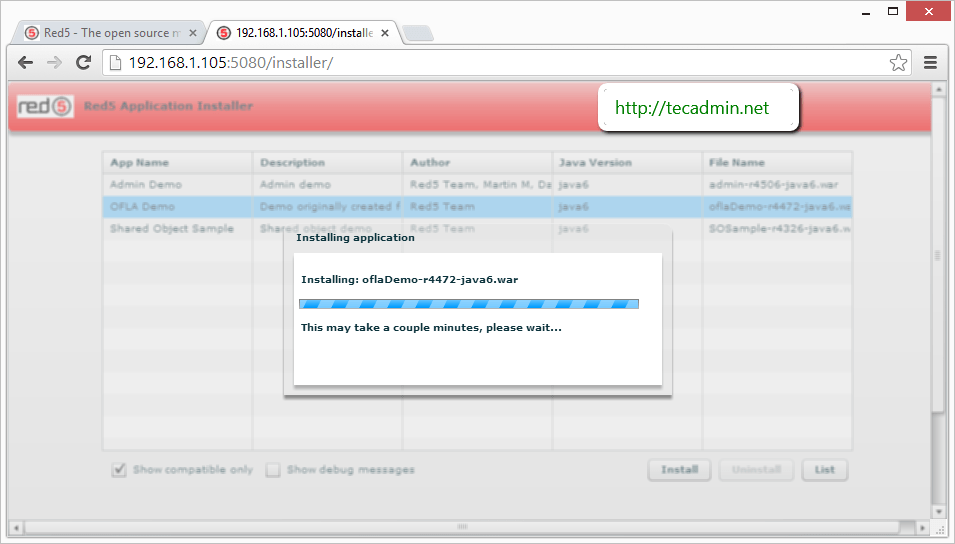Click the Install button
Viewport: 955px width, 544px height.
point(679,470)
